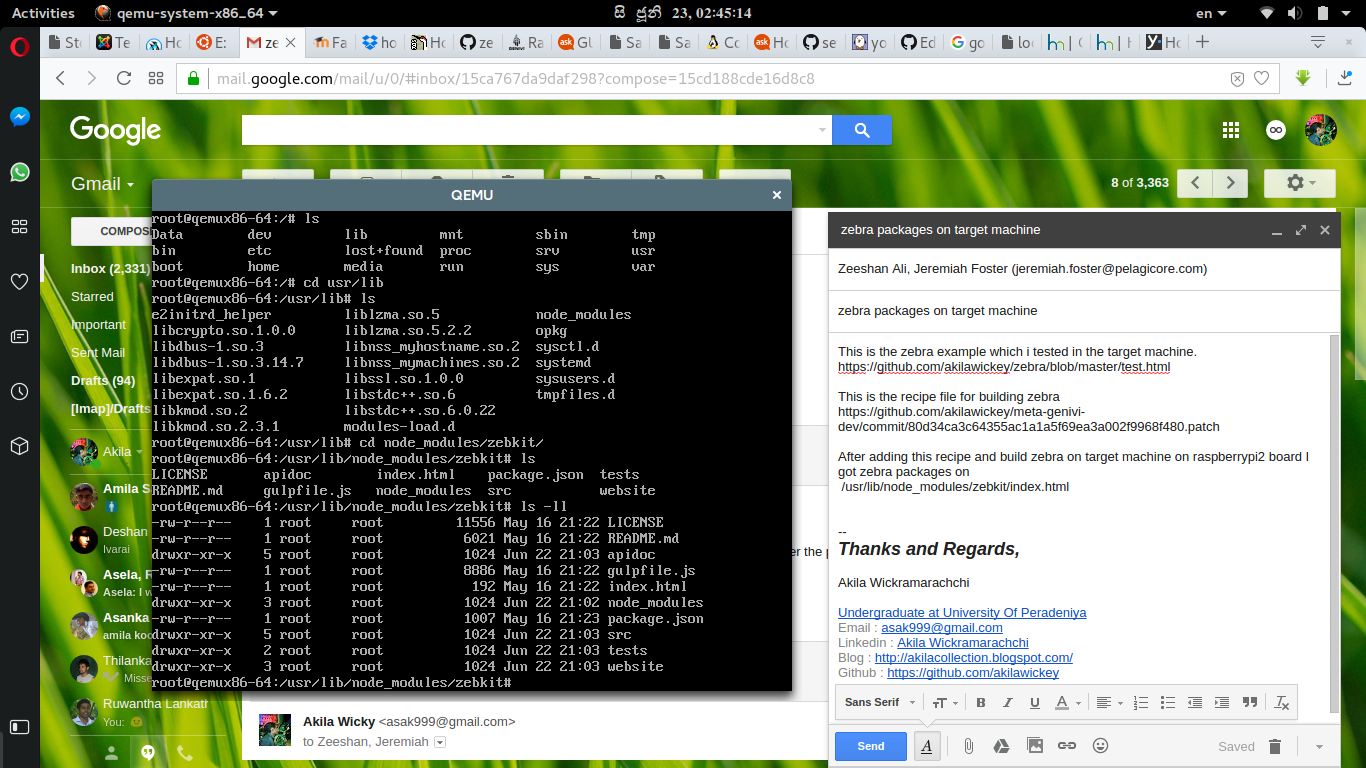This screenshot has height=768, width=1366.
Task: Insert a numbered list
Action: (1141, 702)
